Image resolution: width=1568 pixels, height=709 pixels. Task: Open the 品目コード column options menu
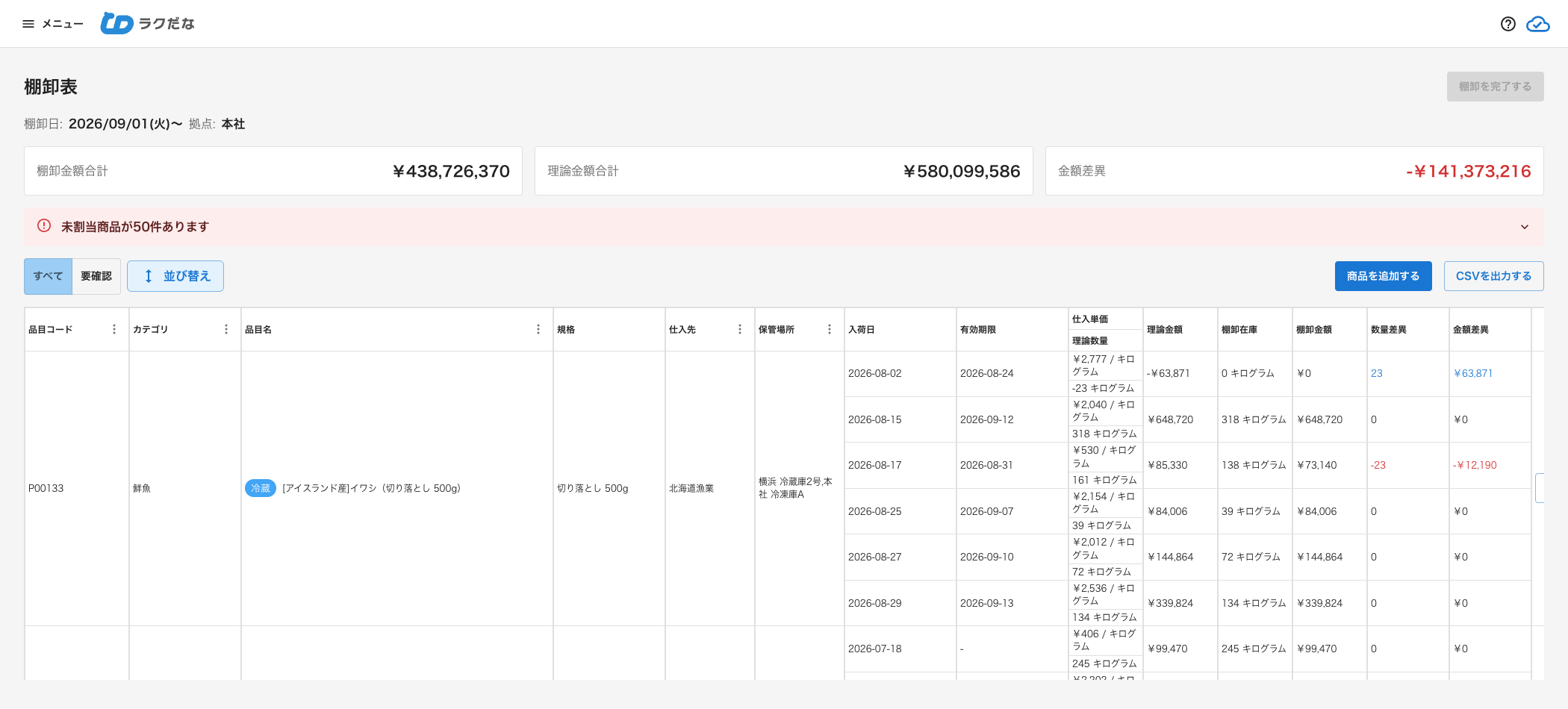(114, 329)
